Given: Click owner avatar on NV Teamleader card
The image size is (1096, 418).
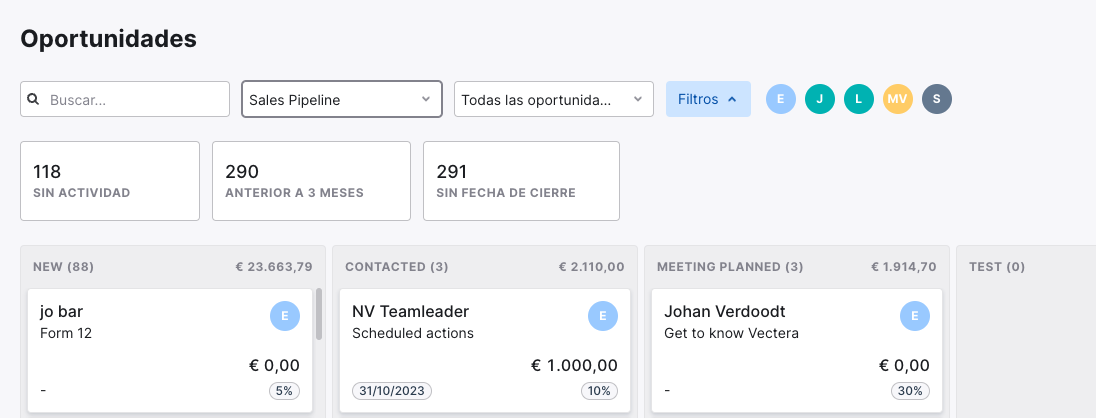Looking at the screenshot, I should [x=603, y=316].
